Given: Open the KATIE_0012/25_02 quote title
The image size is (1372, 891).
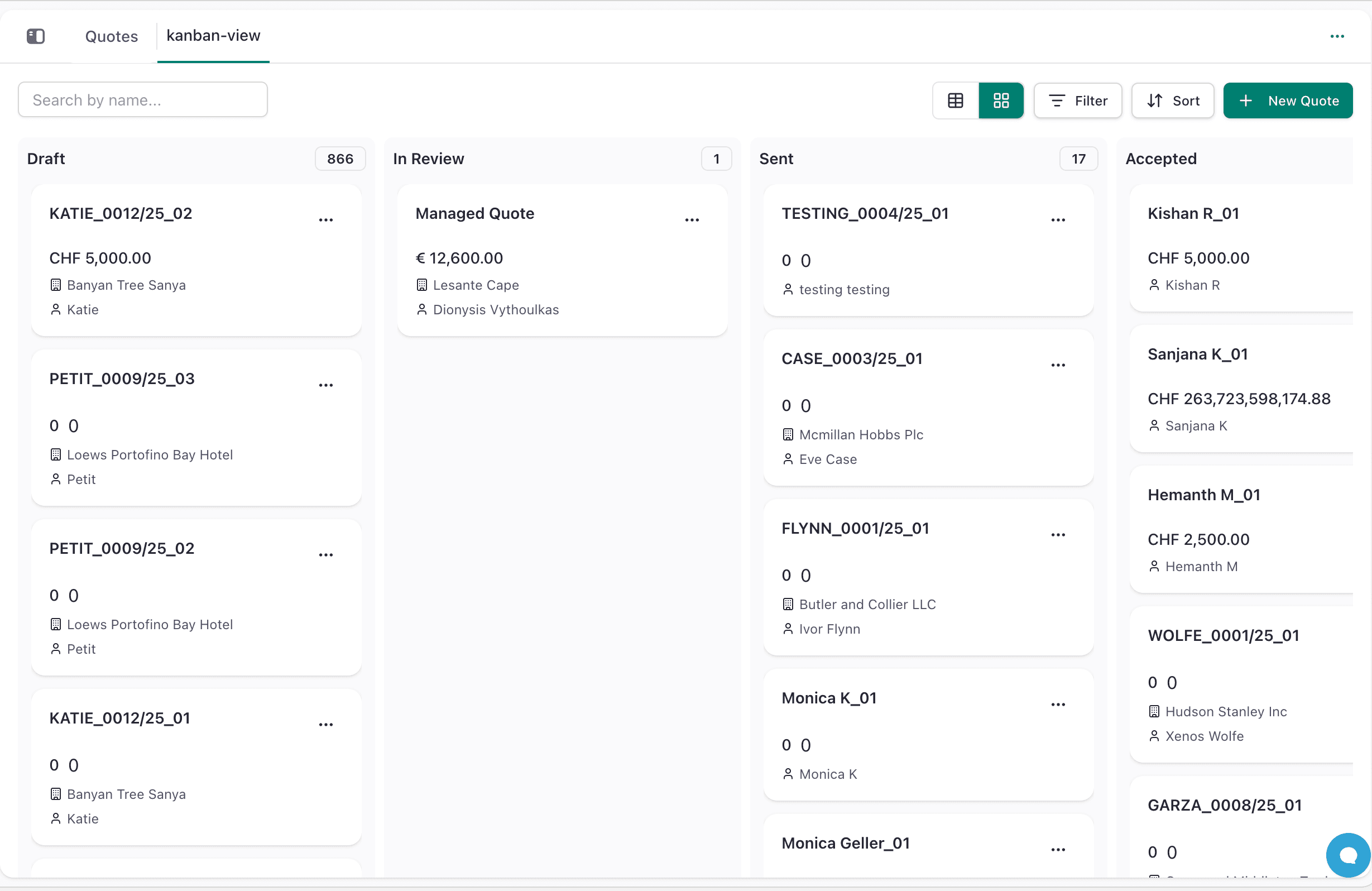Looking at the screenshot, I should click(121, 213).
